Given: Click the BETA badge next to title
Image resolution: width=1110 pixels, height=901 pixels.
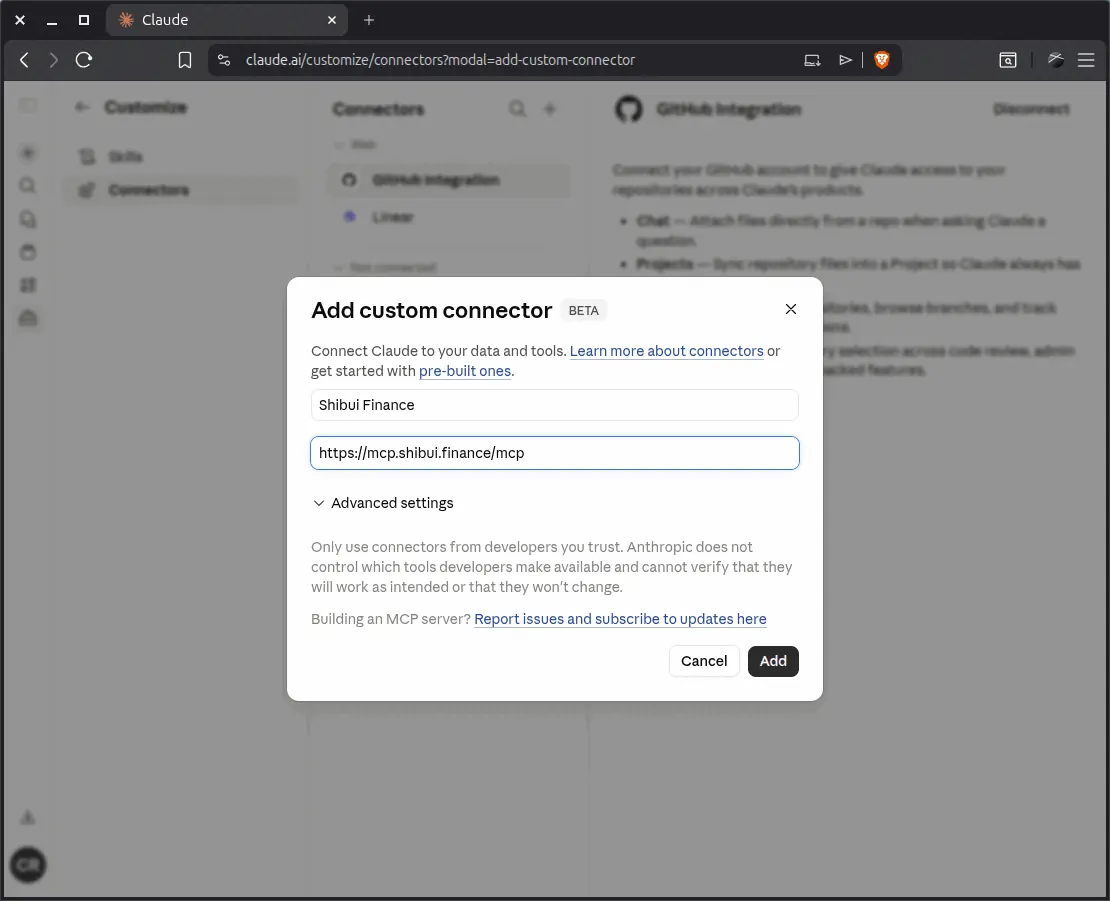Looking at the screenshot, I should click(x=583, y=311).
